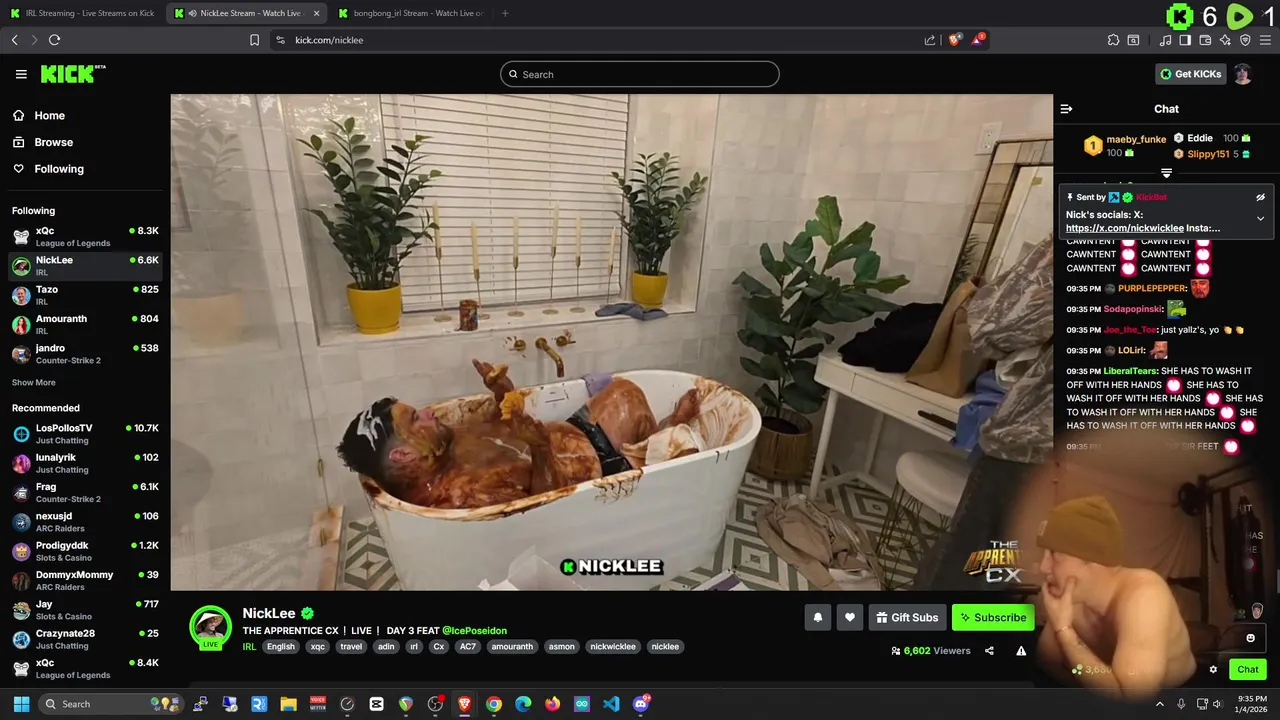Screen dimensions: 1280x720
Task: Open Amouranth channel in sidebar
Action: 85,324
